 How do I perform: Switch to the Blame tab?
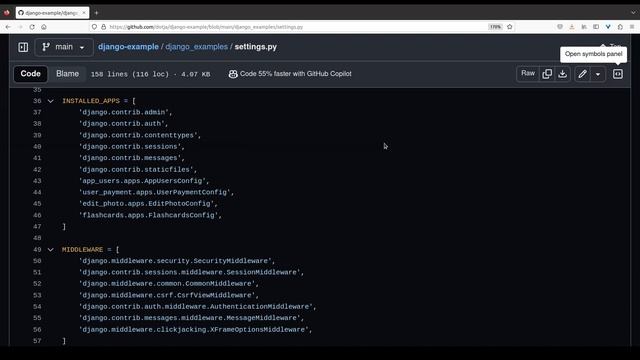coord(67,74)
